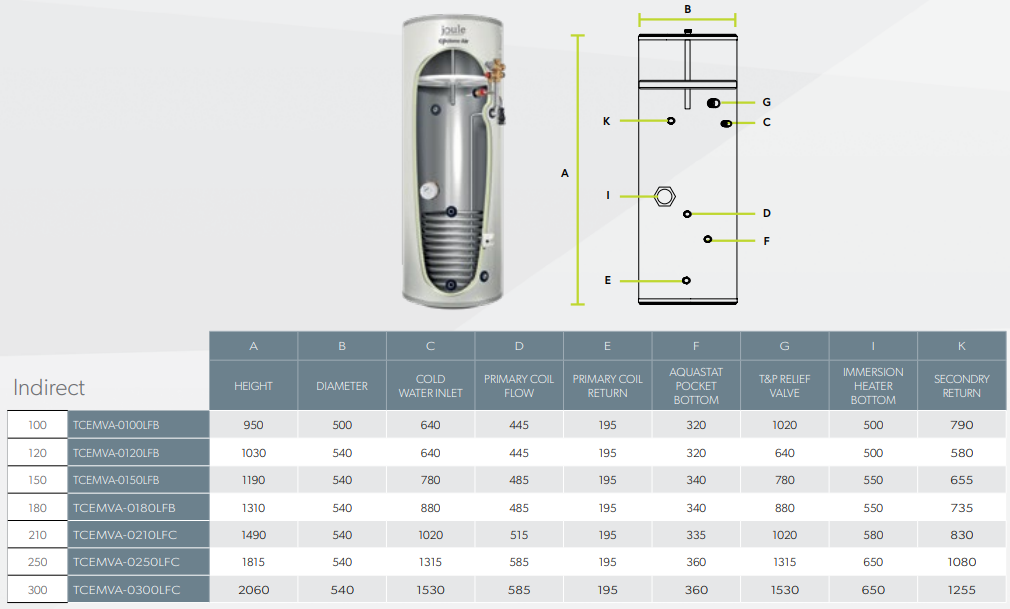Open the HEIGHT column header
1010x609 pixels.
253,385
